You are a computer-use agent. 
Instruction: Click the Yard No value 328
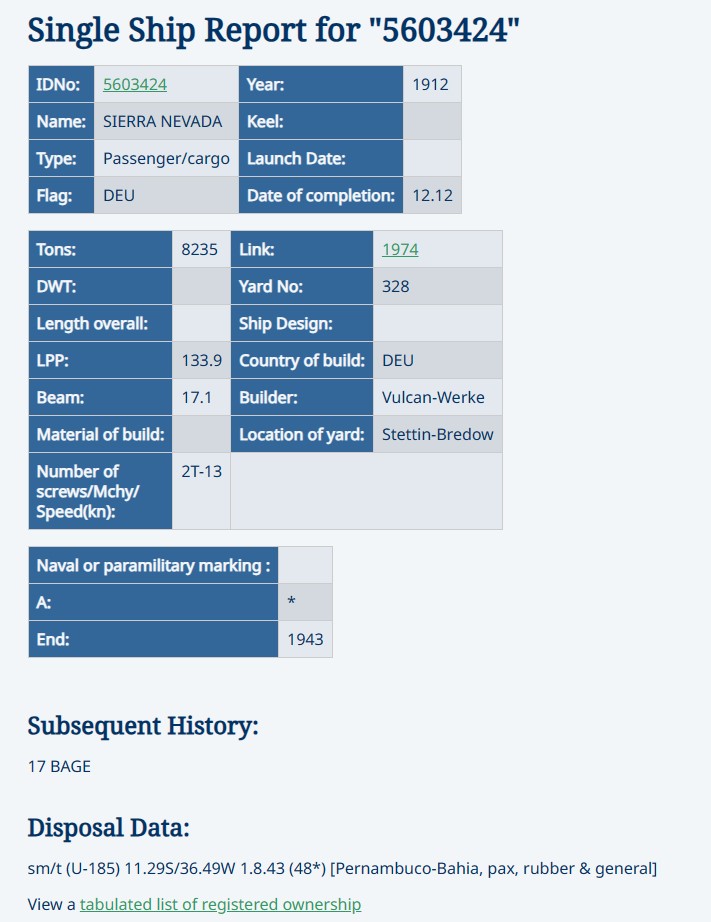438,286
